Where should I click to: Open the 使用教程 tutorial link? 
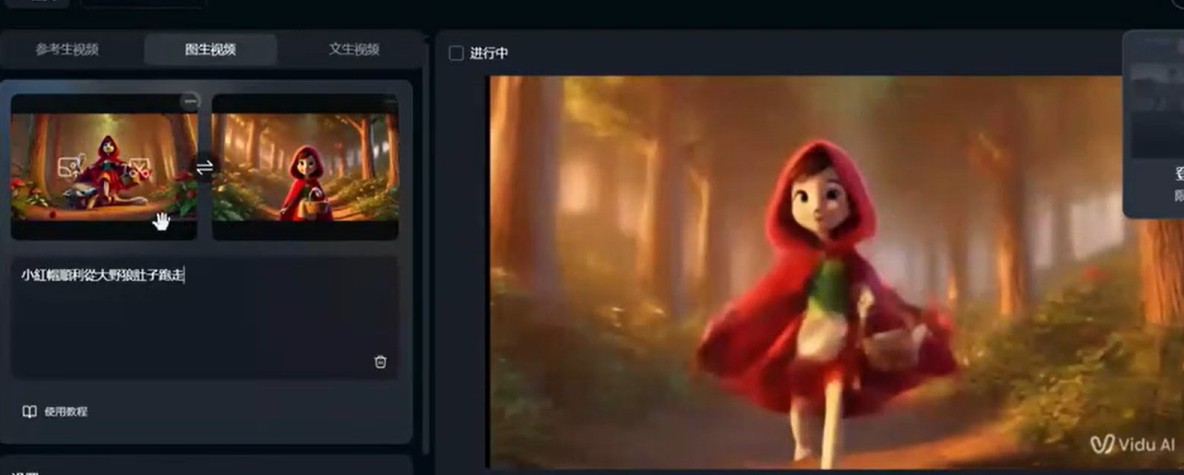coord(55,412)
